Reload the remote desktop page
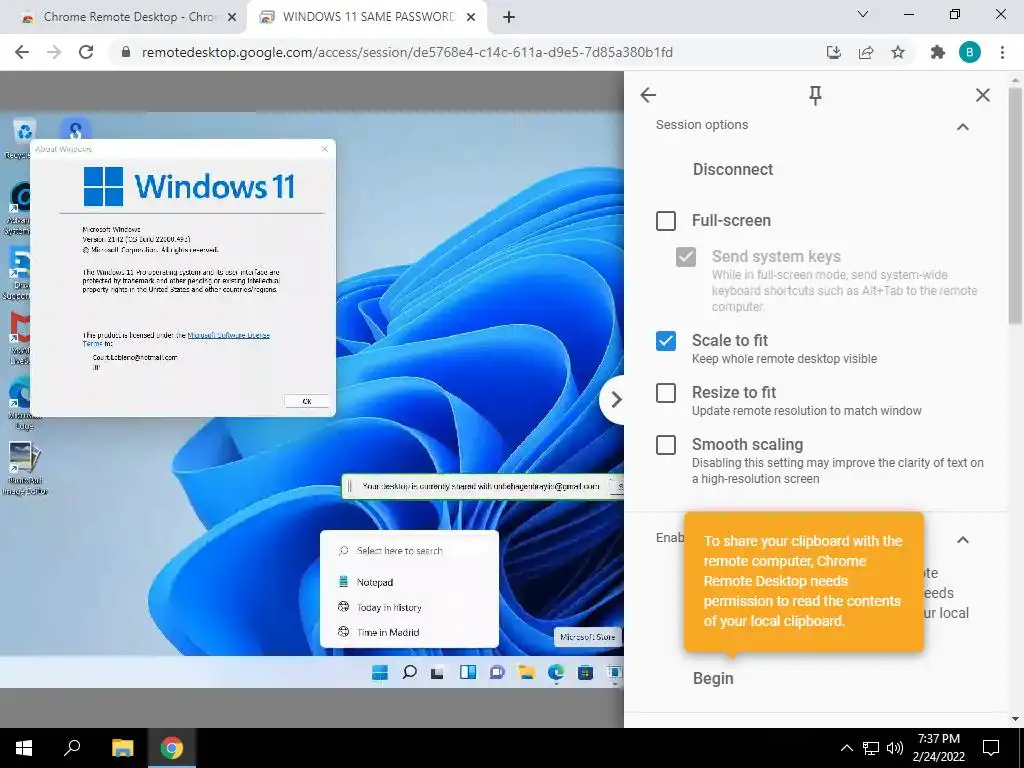 (86, 52)
